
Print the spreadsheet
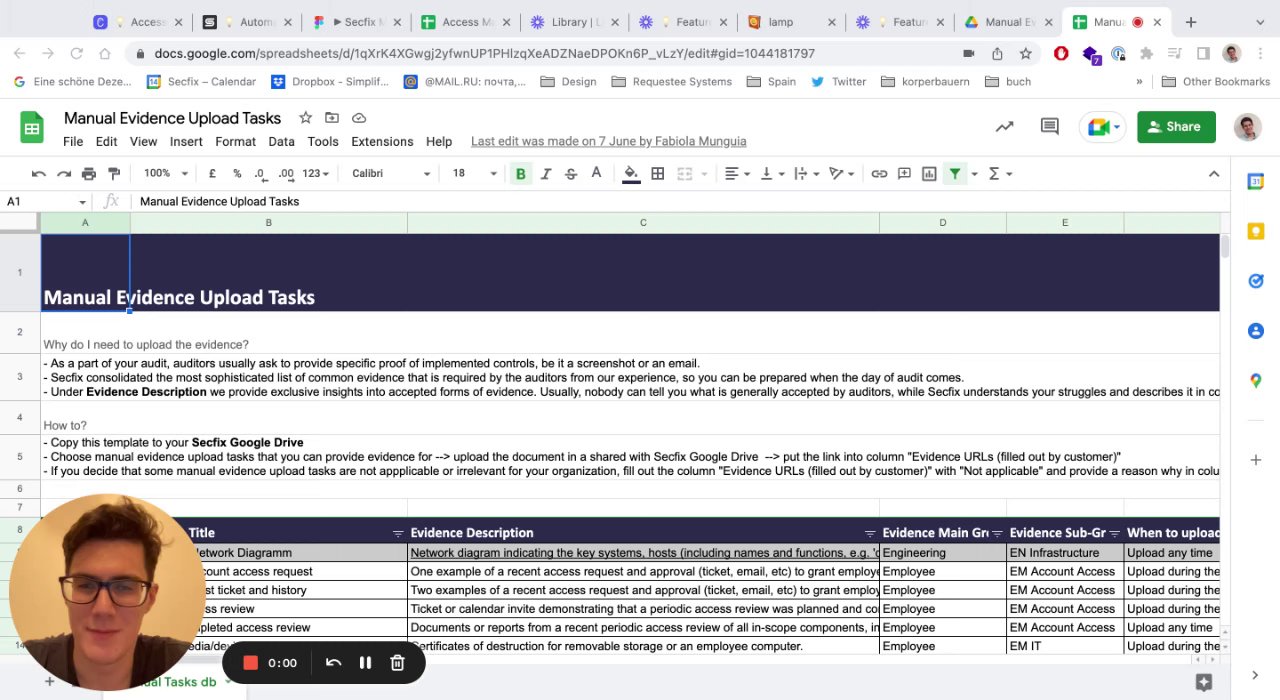pos(89,174)
